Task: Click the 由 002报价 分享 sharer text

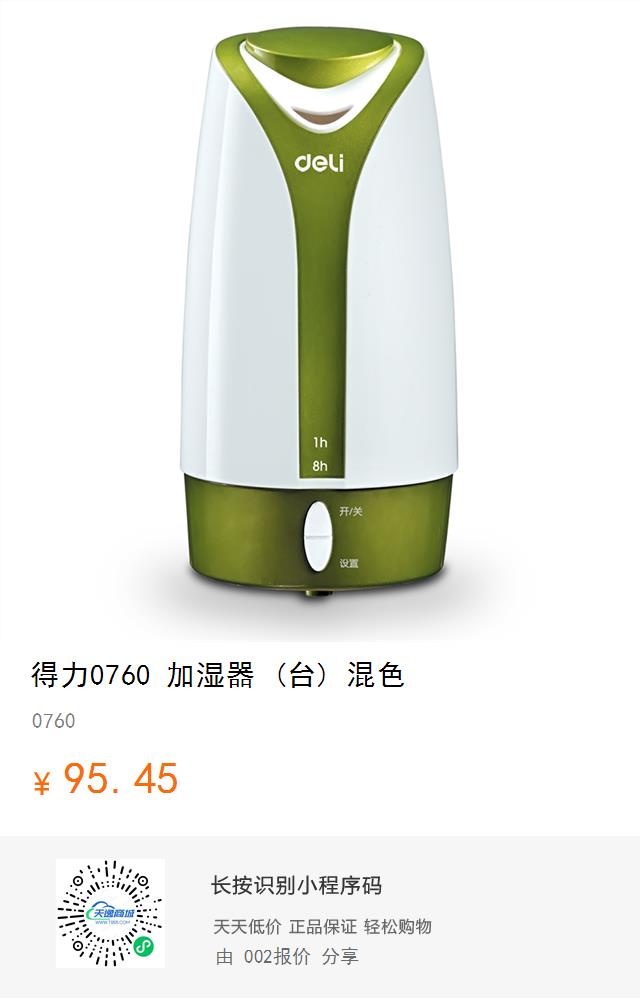Action: click(x=286, y=956)
